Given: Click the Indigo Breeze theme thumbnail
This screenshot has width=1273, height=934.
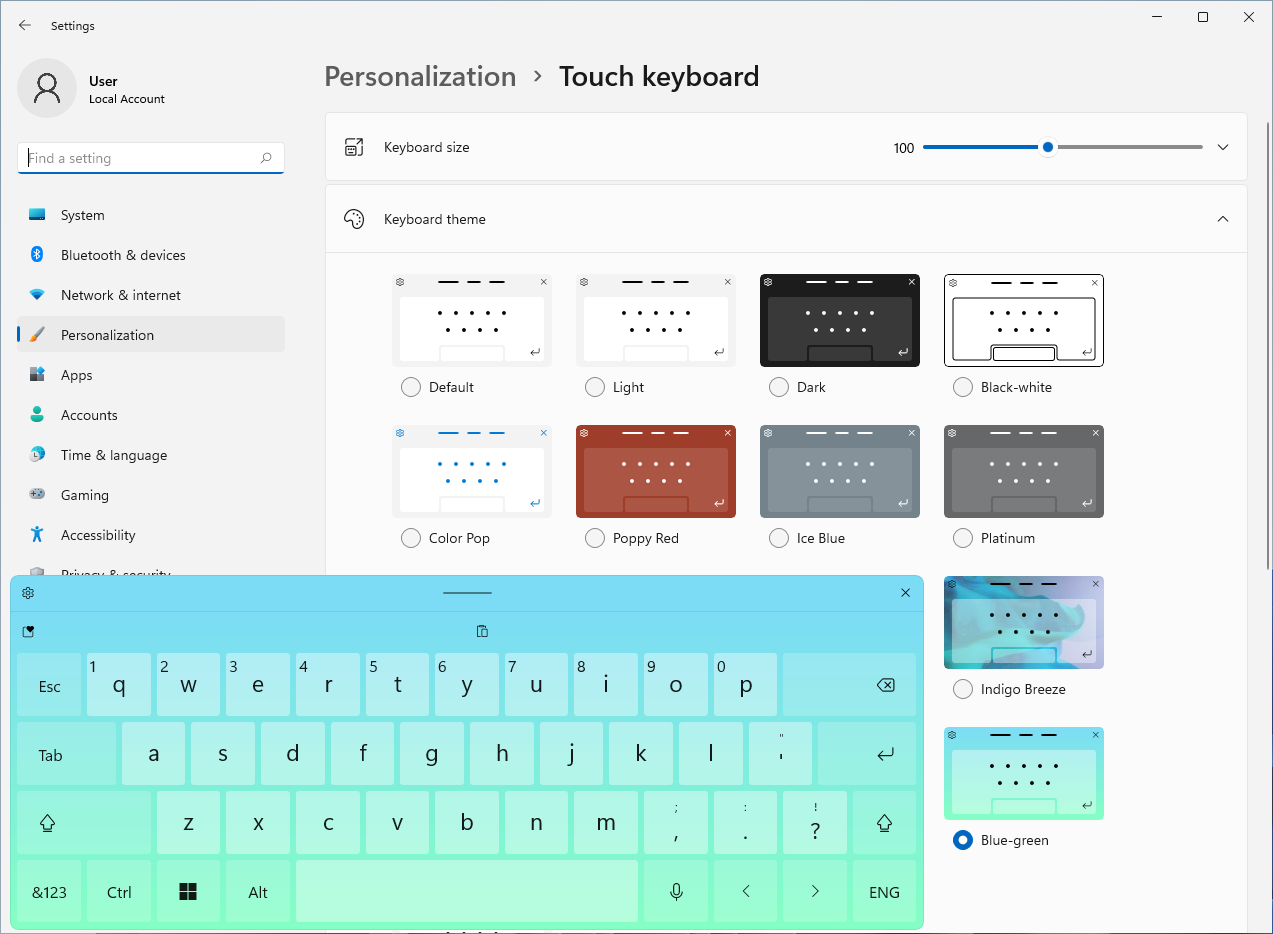Looking at the screenshot, I should pos(1023,621).
